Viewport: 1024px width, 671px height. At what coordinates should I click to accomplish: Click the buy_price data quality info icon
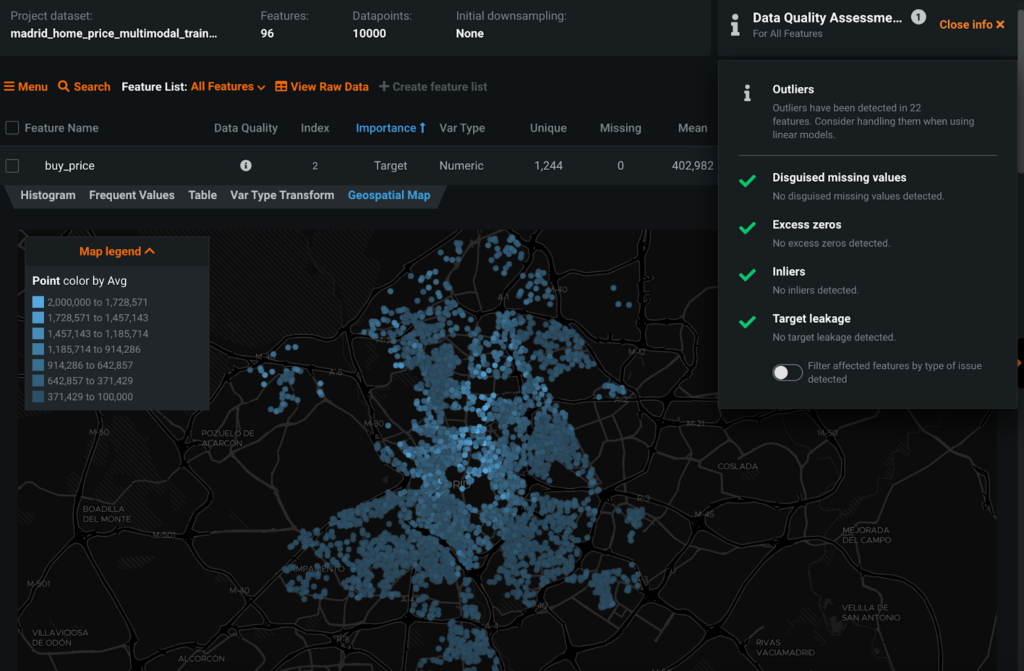246,165
